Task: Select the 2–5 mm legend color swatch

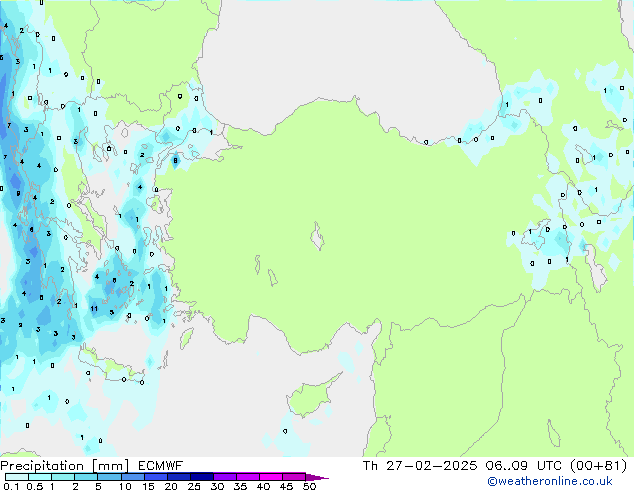Action: [x=86, y=477]
